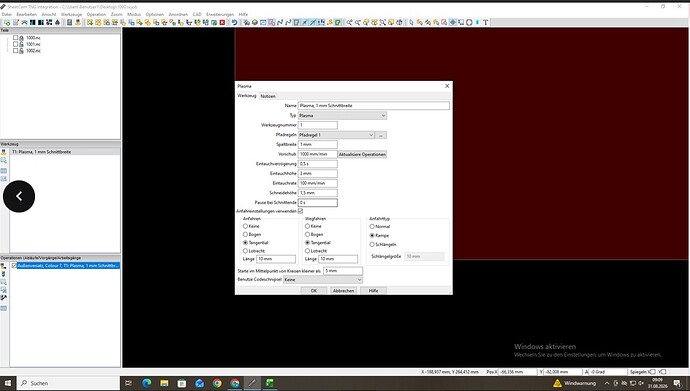Click OK in the Plasma dialog
This screenshot has height=391, width=690.
[x=314, y=291]
